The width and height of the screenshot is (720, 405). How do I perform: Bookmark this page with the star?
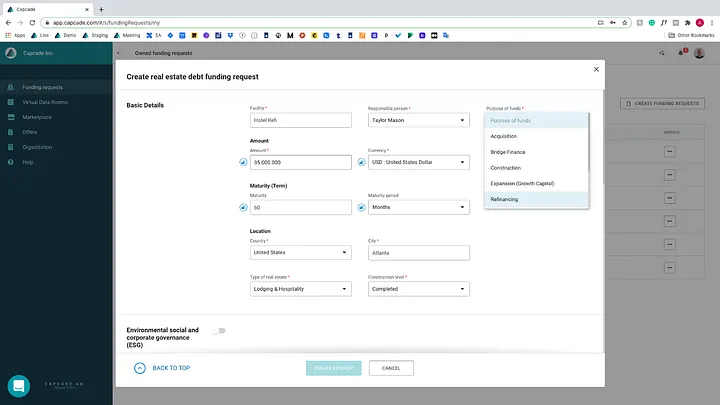(x=624, y=22)
